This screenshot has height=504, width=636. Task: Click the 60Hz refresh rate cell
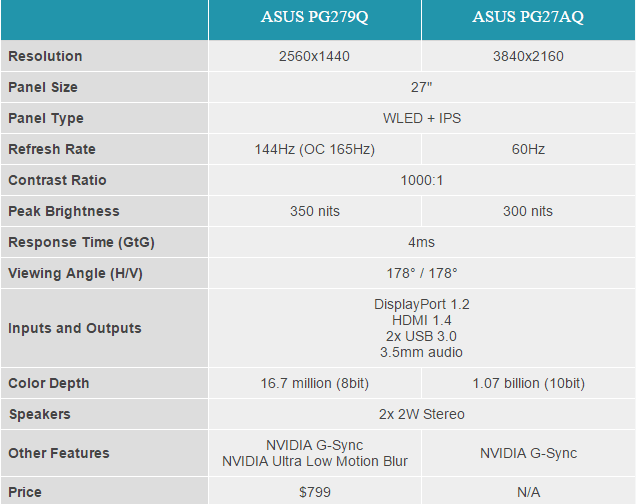click(528, 149)
